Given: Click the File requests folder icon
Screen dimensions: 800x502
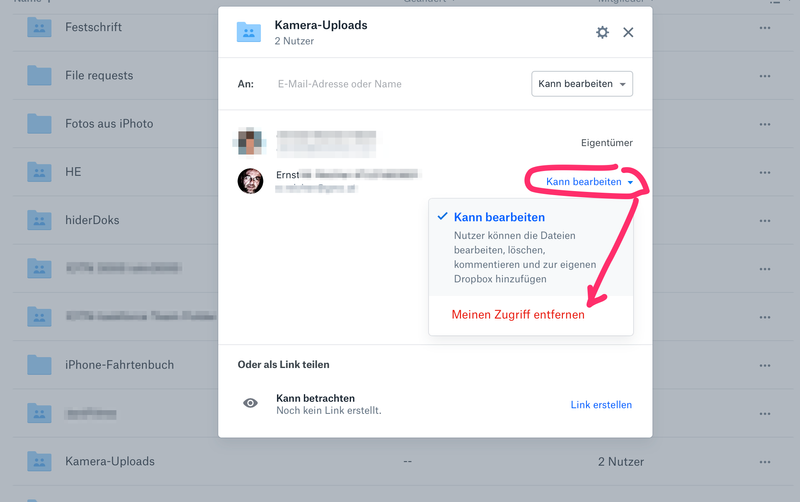Looking at the screenshot, I should (x=39, y=76).
